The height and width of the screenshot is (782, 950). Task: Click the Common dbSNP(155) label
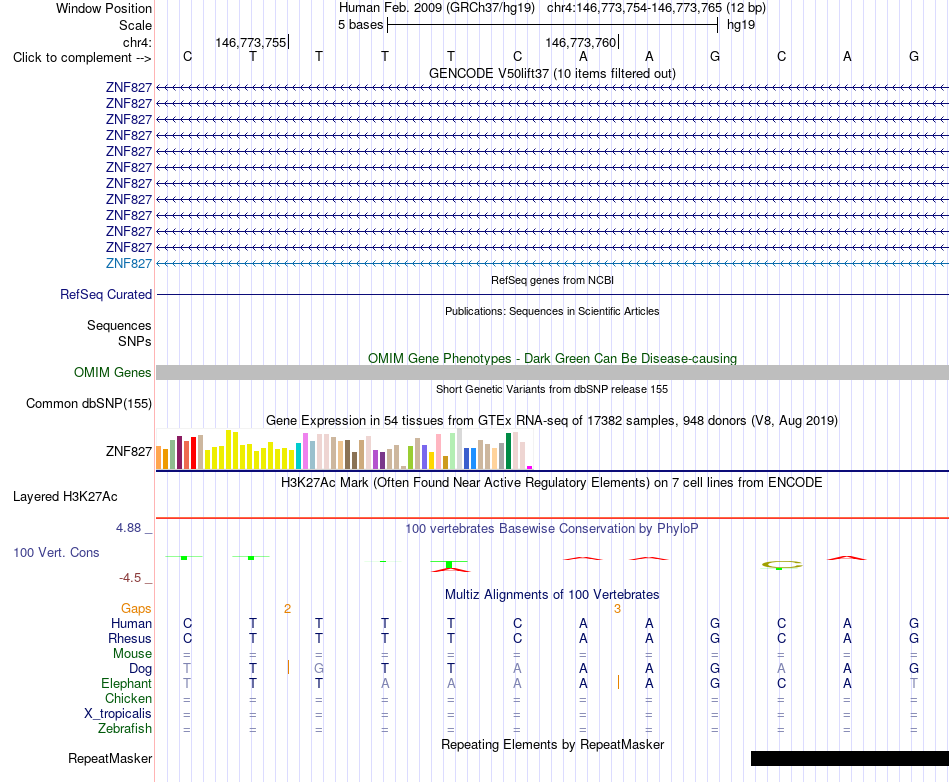(88, 403)
